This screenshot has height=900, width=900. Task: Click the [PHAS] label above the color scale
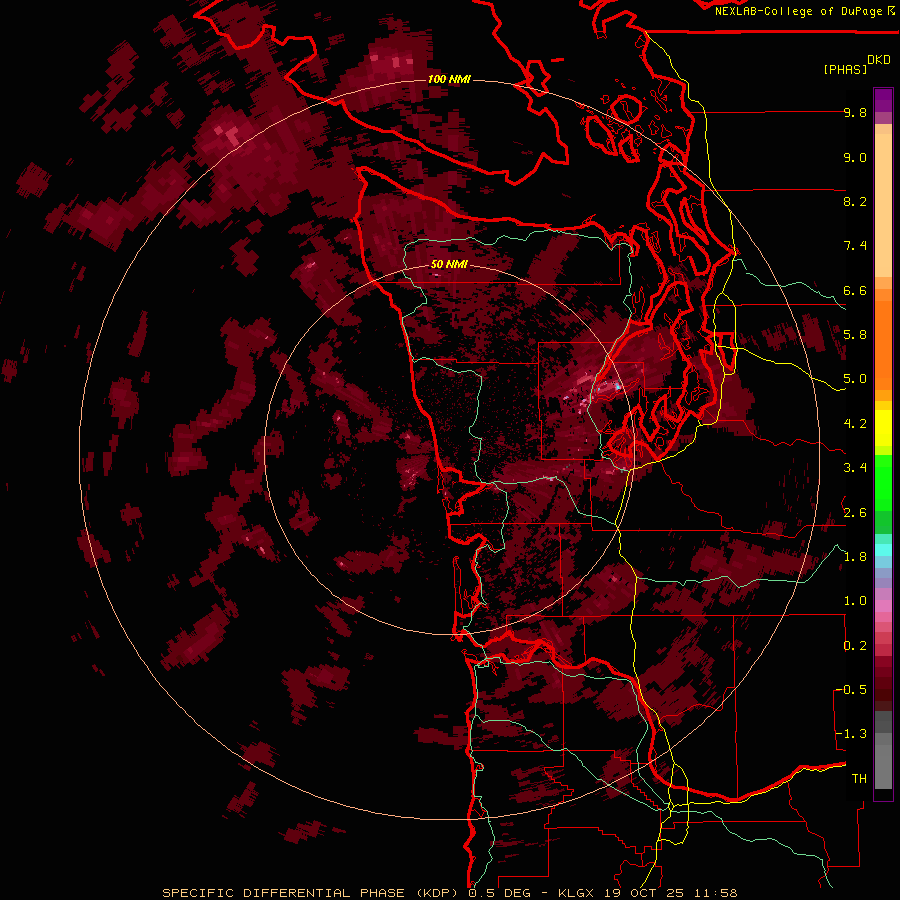[845, 69]
